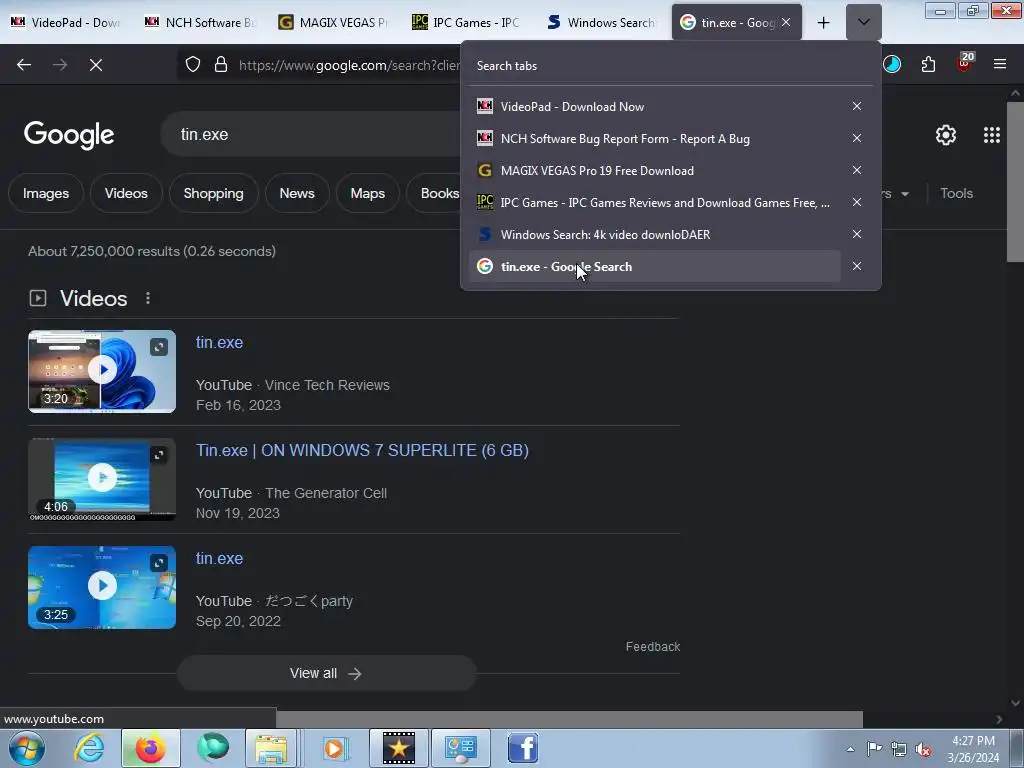Collapse the List all tabs dropdown
This screenshot has height=768, width=1024.
(x=863, y=22)
